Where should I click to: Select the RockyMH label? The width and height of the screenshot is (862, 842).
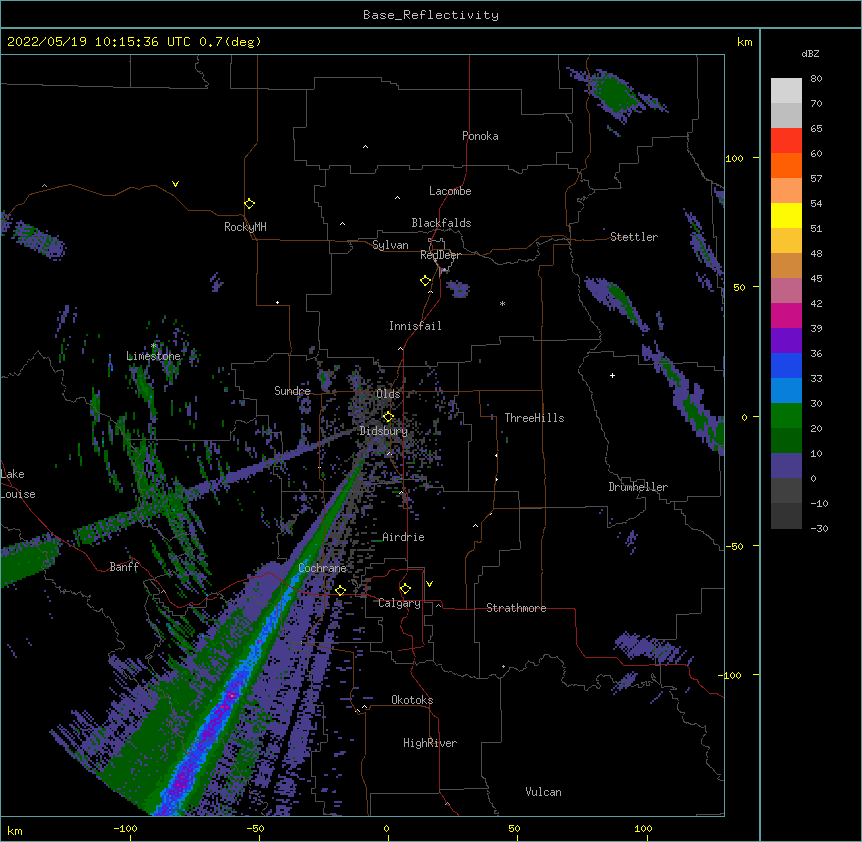pos(245,226)
